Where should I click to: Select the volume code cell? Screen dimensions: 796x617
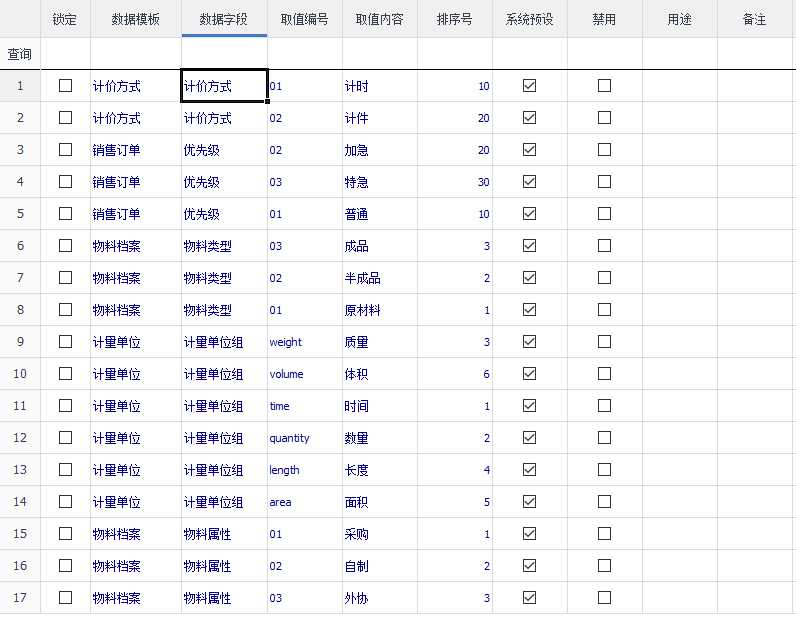305,373
